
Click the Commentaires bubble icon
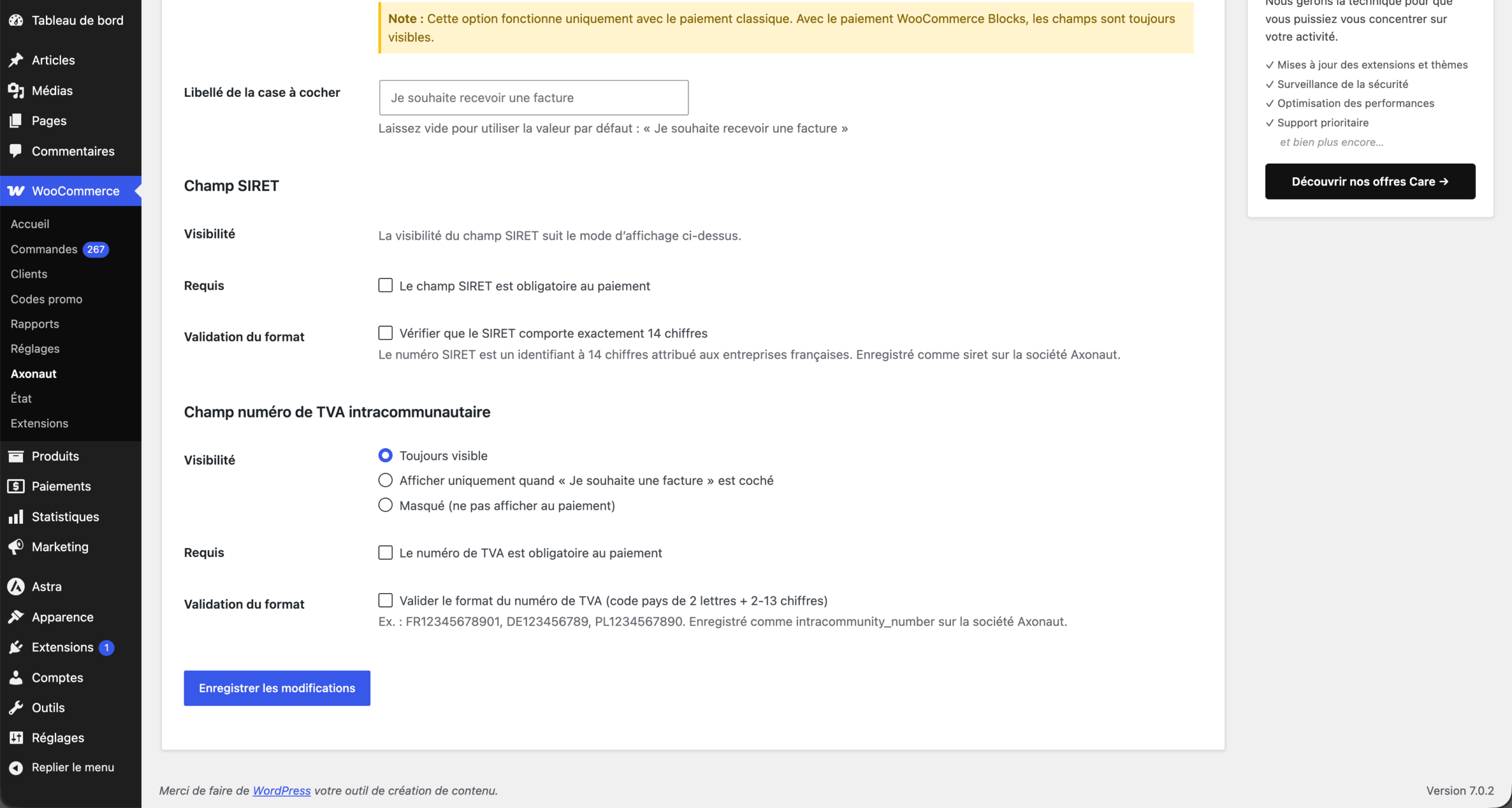[x=16, y=151]
